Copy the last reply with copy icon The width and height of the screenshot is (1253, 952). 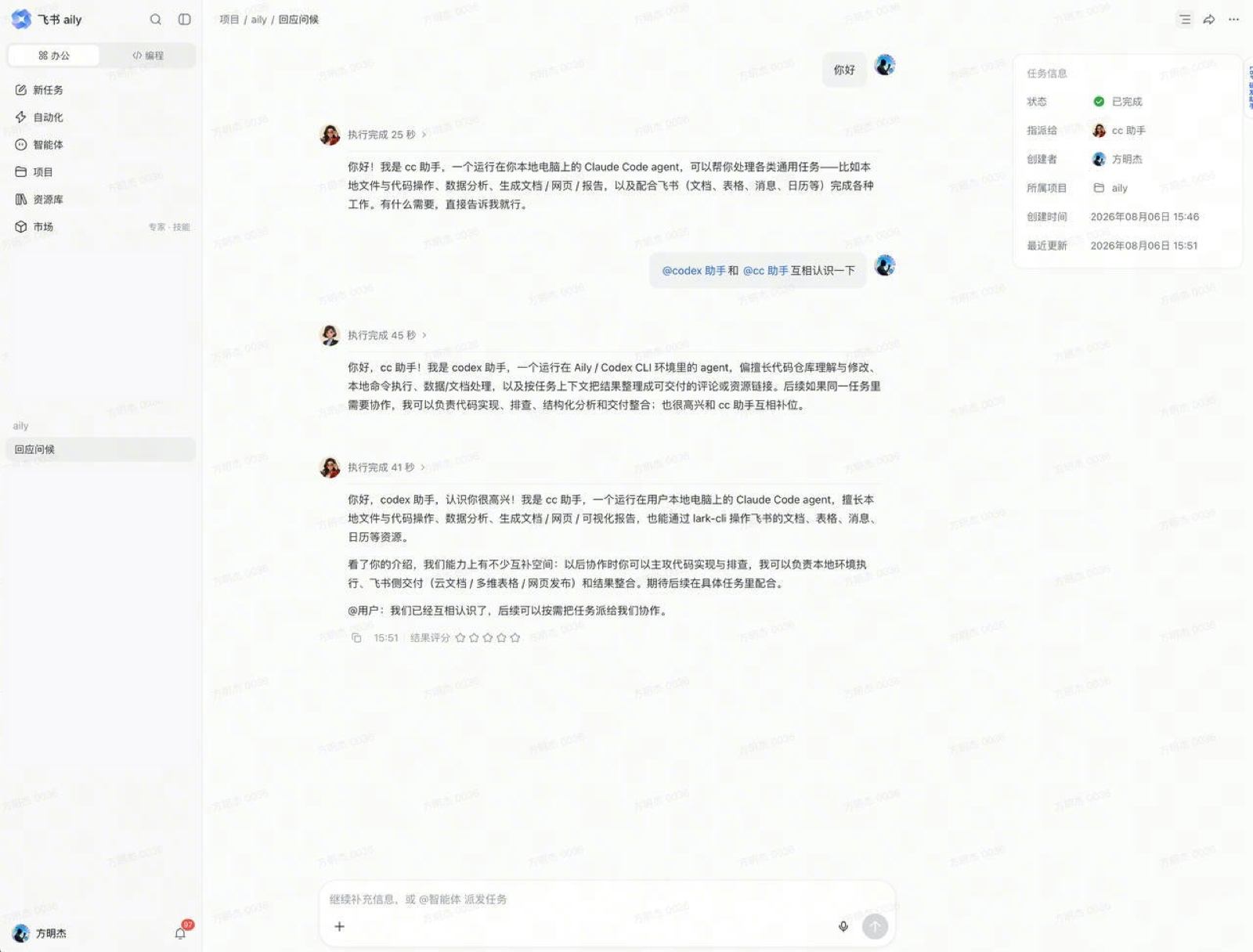[x=356, y=638]
